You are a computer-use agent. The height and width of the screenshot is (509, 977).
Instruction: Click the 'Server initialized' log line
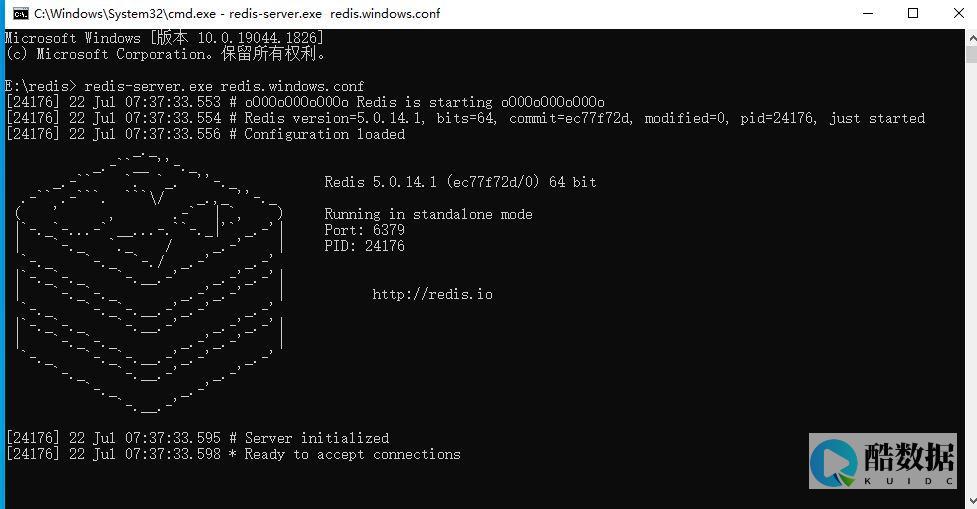tap(198, 438)
